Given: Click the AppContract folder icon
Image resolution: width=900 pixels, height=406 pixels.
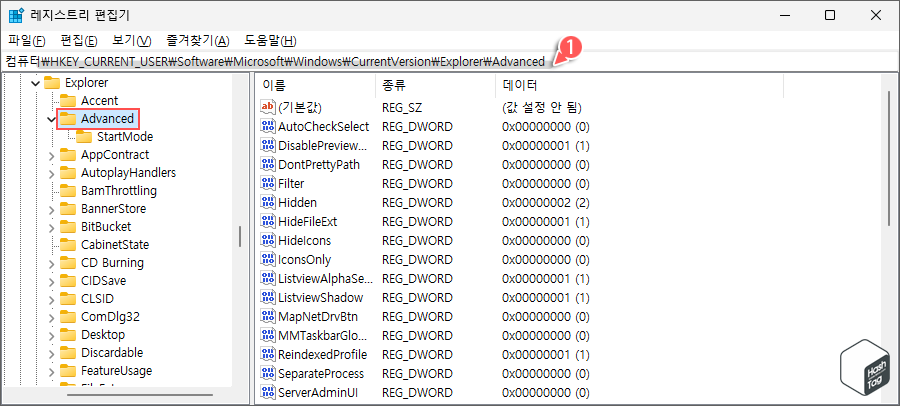Looking at the screenshot, I should [x=68, y=154].
